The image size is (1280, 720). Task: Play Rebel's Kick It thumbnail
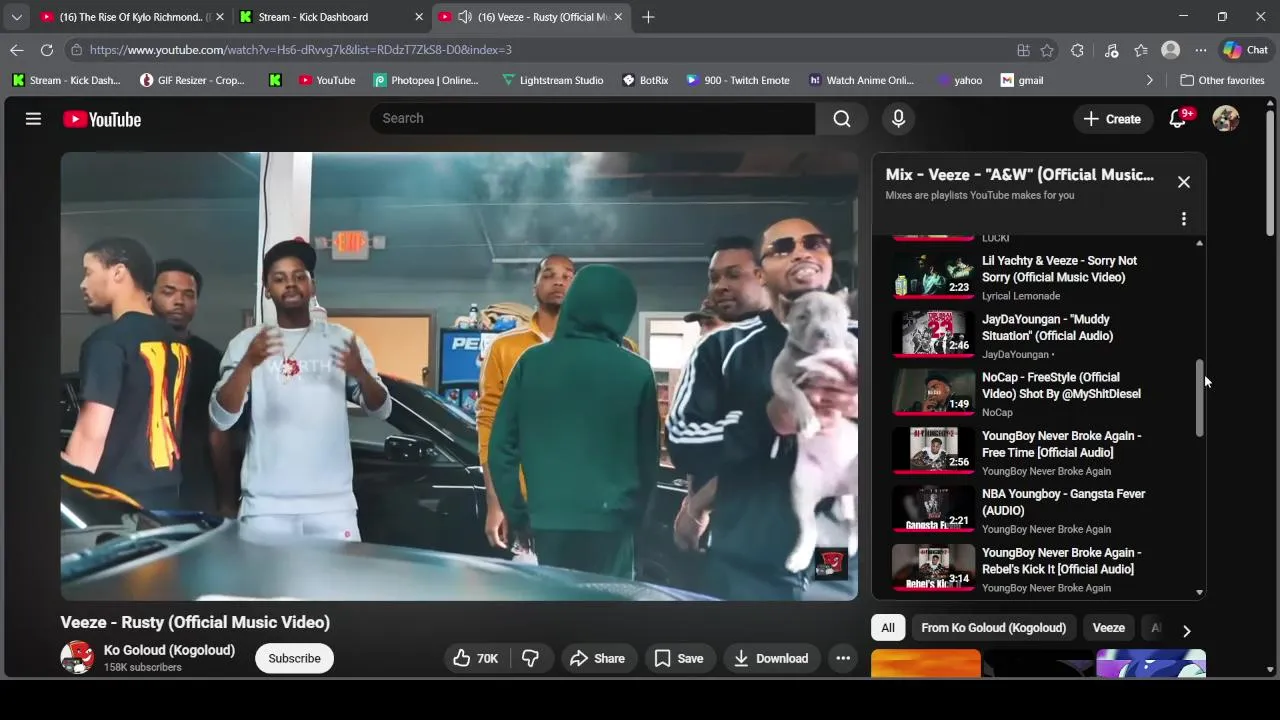tap(933, 568)
